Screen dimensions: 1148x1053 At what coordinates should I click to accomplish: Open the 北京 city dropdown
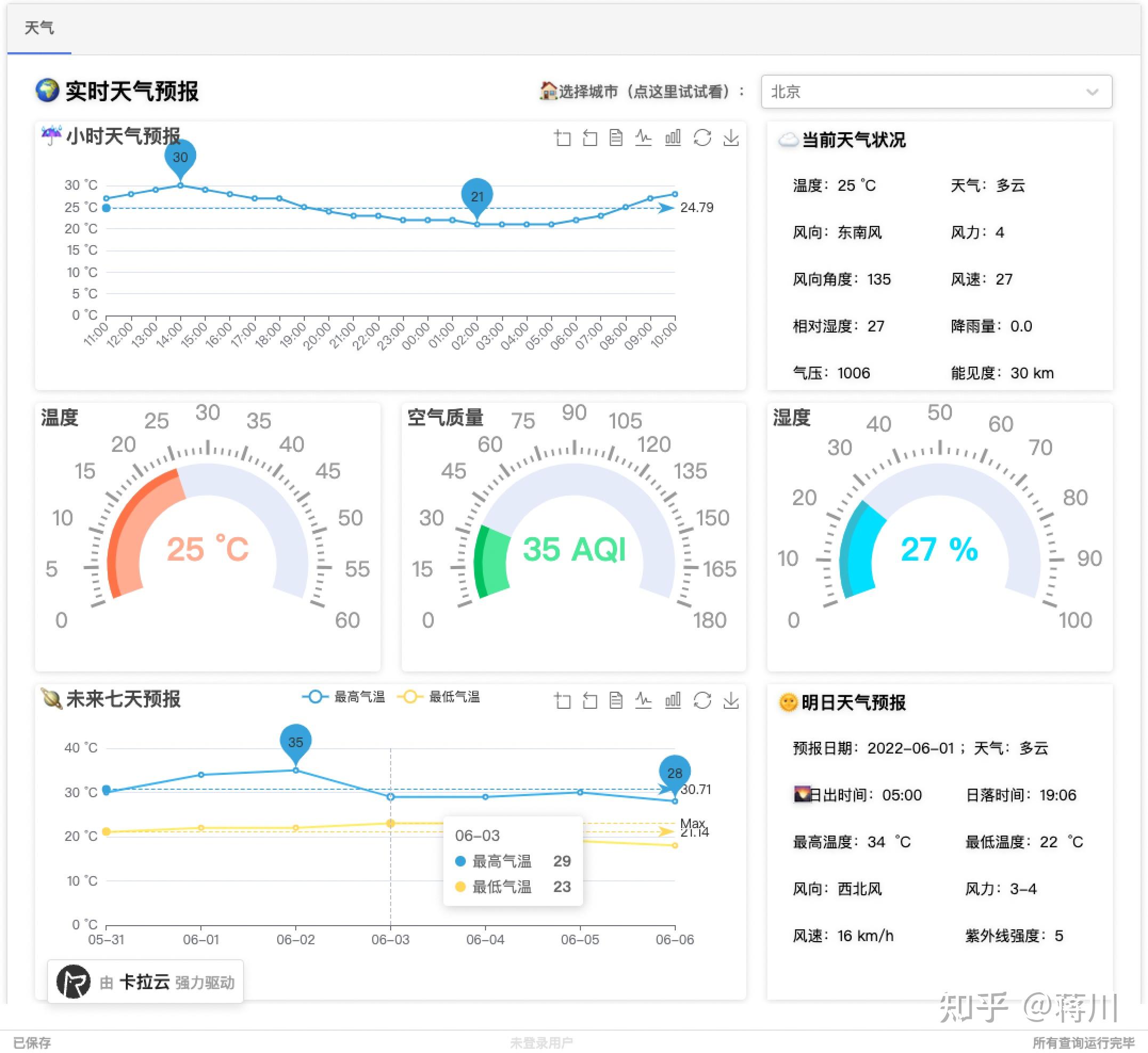click(x=936, y=92)
